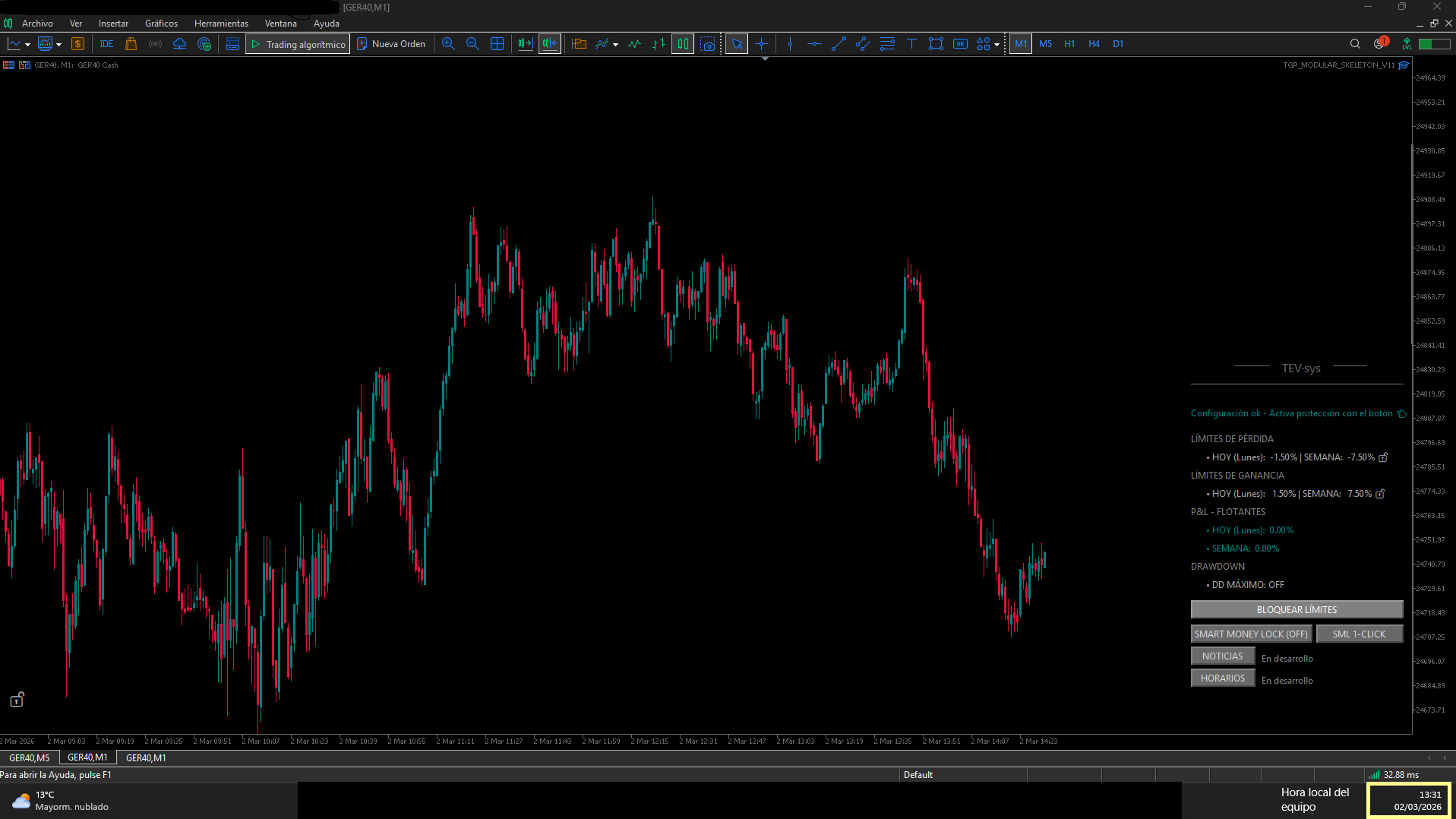Viewport: 1456px width, 819px height.
Task: Select the text label tool
Action: tap(911, 44)
